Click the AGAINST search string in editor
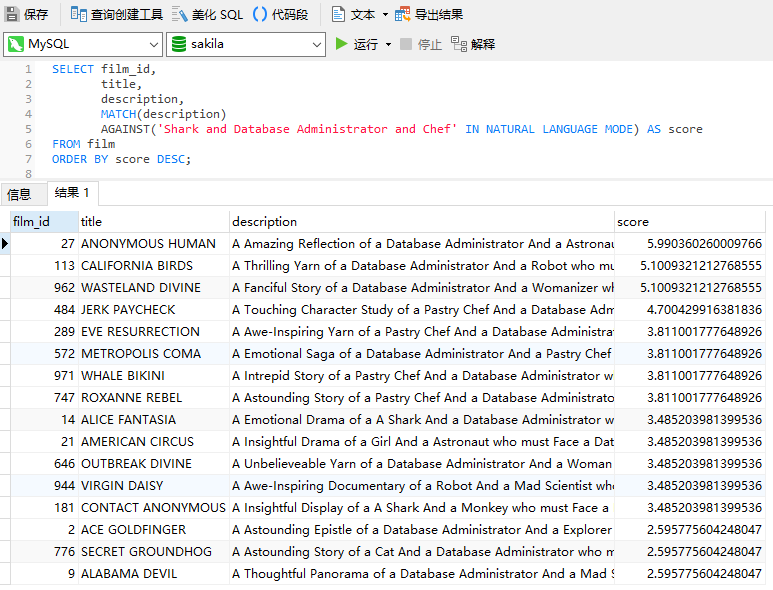The image size is (773, 590). [x=307, y=129]
